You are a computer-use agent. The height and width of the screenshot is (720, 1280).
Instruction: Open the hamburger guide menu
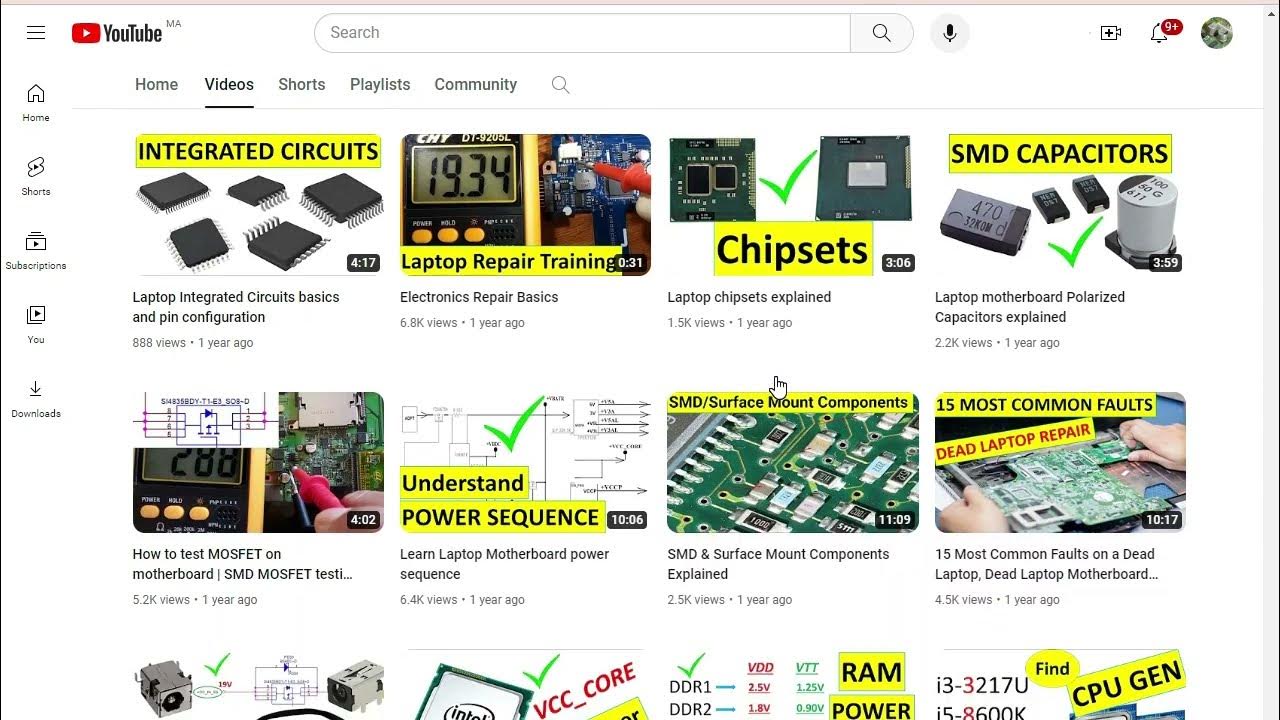pyautogui.click(x=36, y=33)
